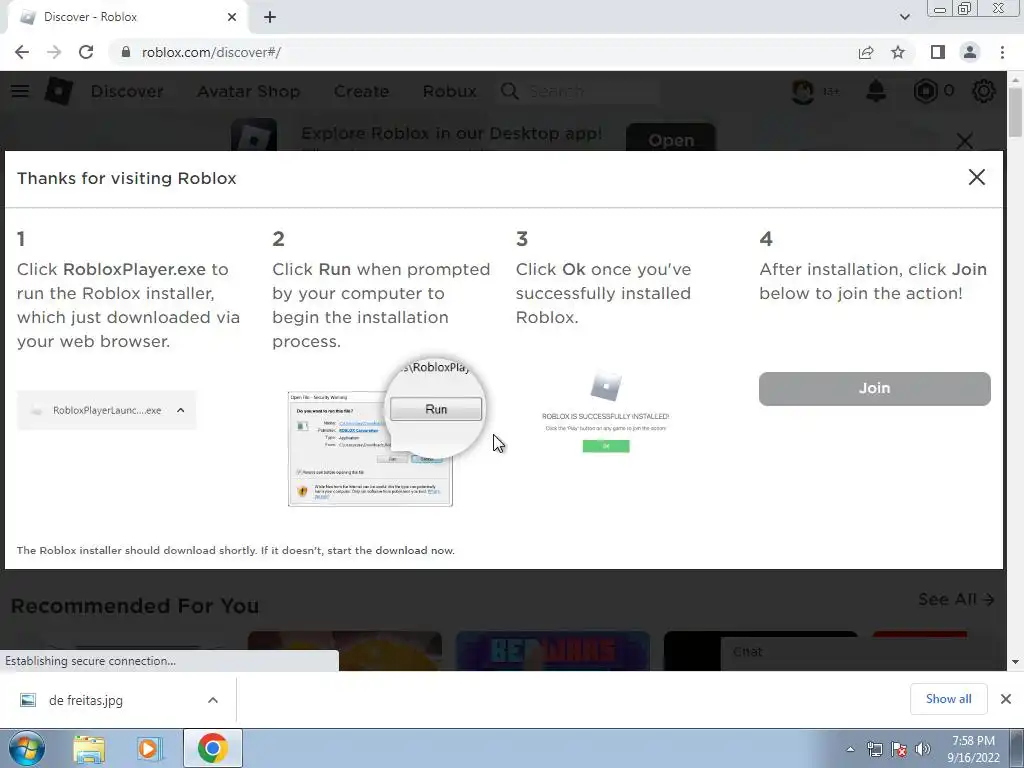The image size is (1024, 768).
Task: Close the downloads bar
Action: [x=1006, y=699]
